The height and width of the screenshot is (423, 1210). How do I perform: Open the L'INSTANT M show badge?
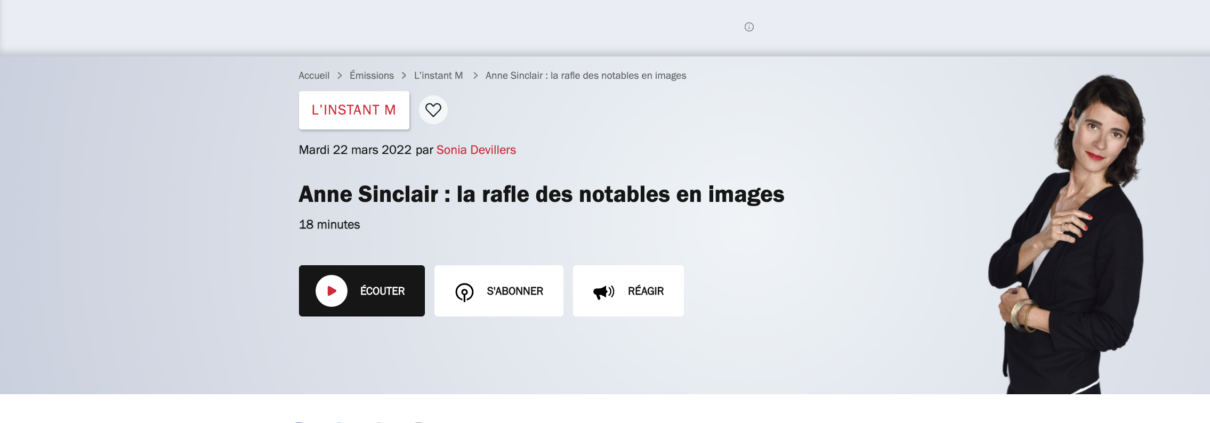(354, 110)
